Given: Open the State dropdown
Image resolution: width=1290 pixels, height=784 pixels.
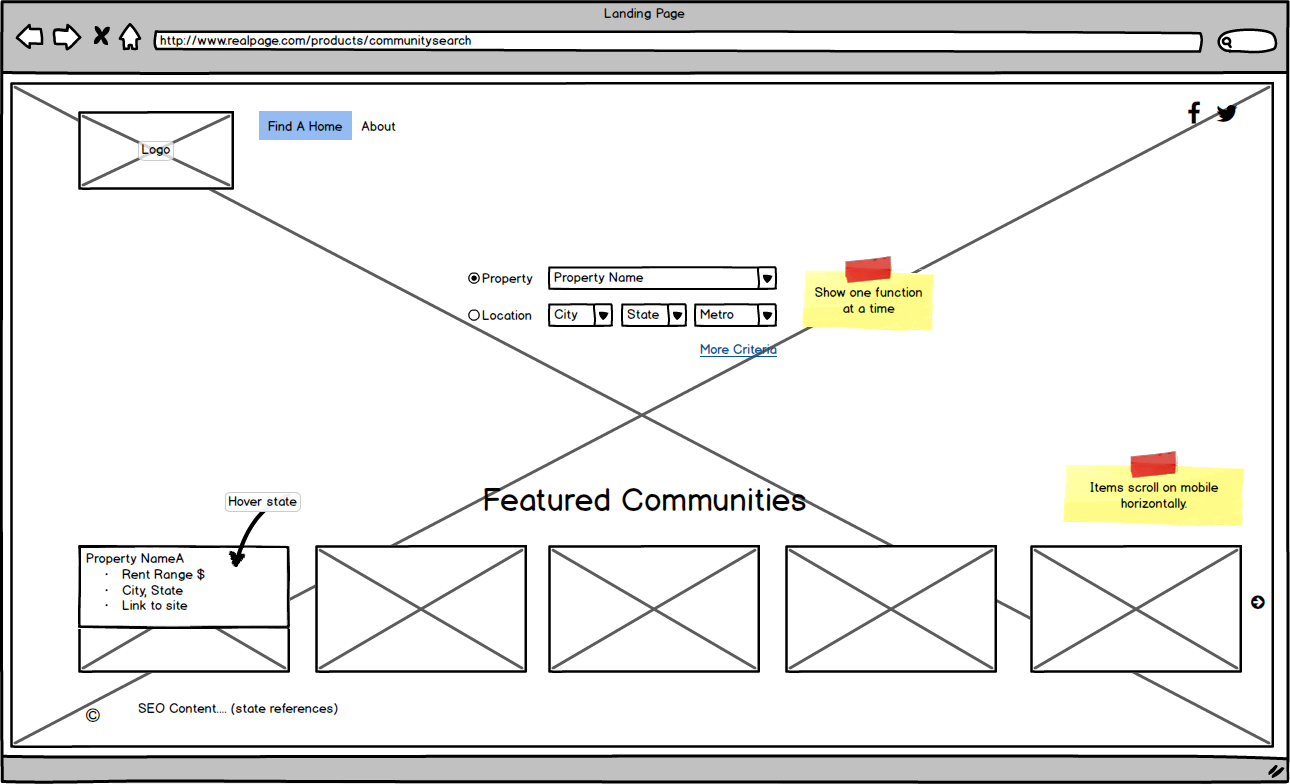Looking at the screenshot, I should coord(678,315).
